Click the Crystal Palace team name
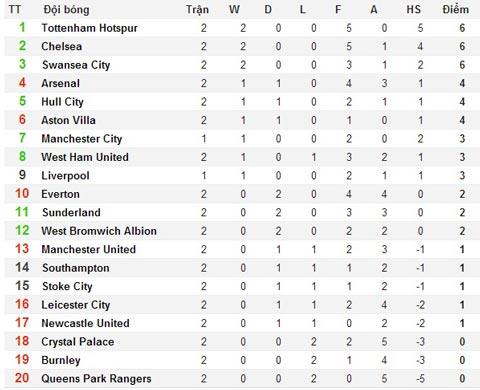Viewport: 480px width, 390px height. click(x=78, y=342)
